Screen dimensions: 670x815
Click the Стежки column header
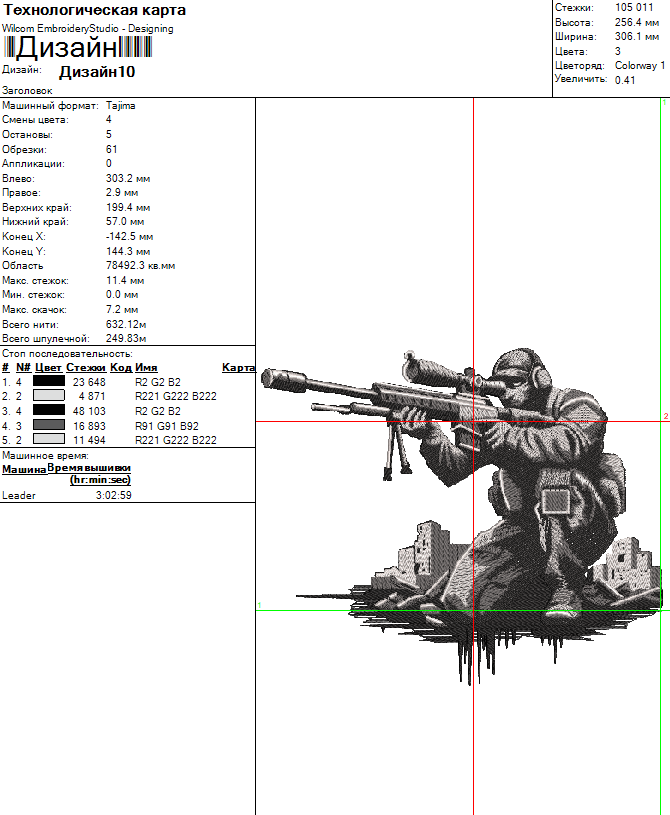click(x=86, y=367)
